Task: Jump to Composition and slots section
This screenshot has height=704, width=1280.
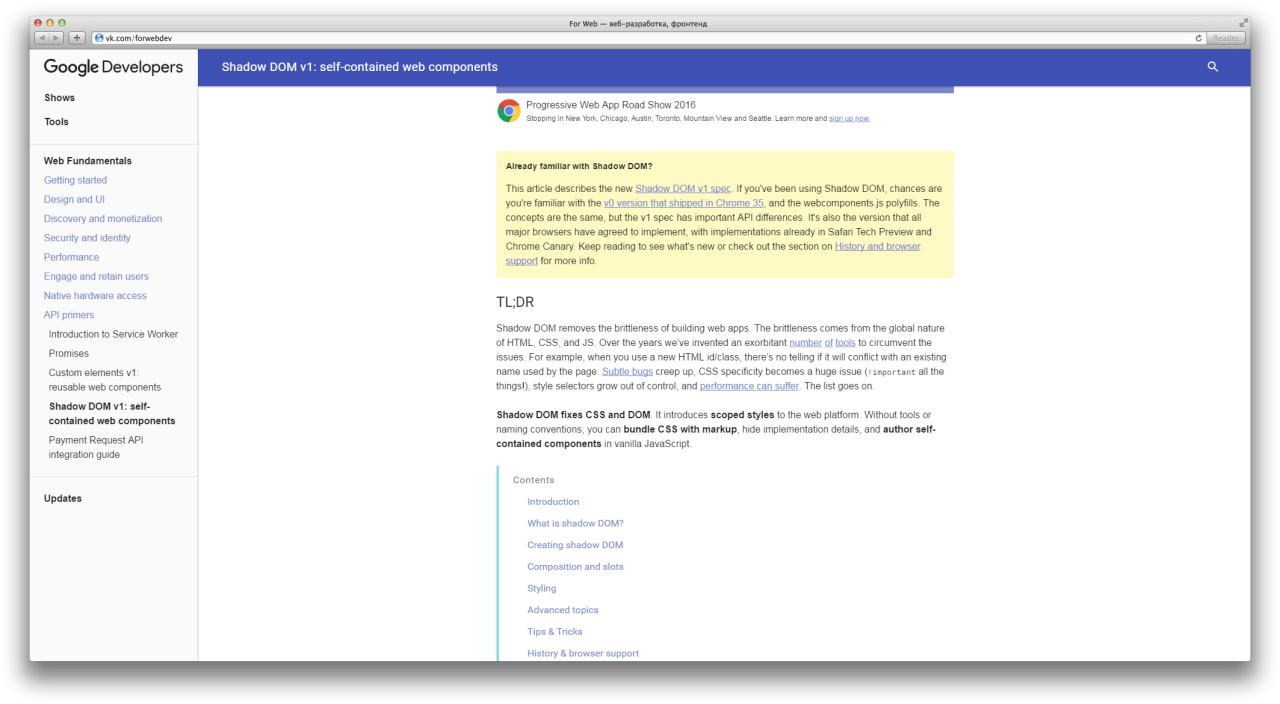Action: point(575,566)
